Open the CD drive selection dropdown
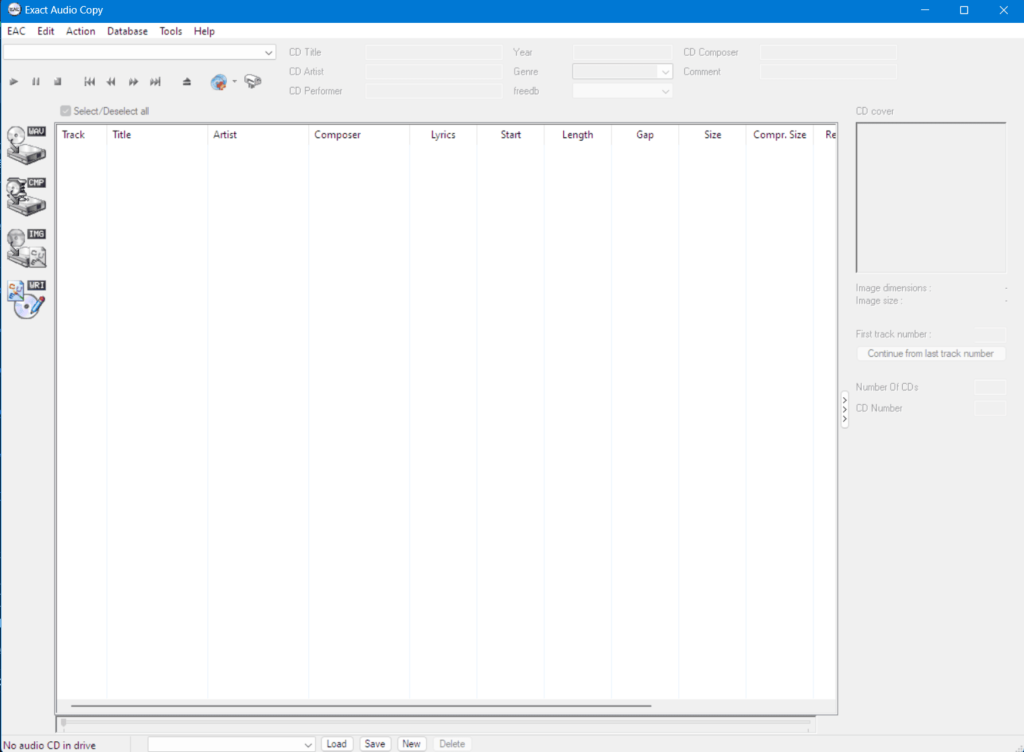This screenshot has width=1024, height=752. click(x=269, y=52)
